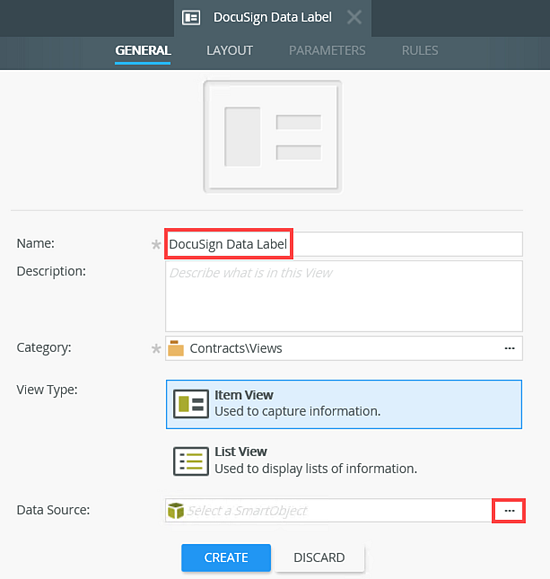Select Item View as the view type
The height and width of the screenshot is (579, 550).
click(344, 404)
